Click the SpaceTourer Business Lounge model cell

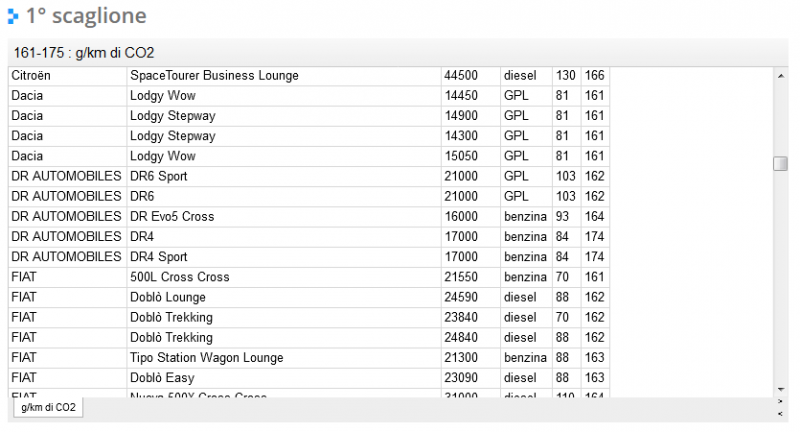click(207, 76)
